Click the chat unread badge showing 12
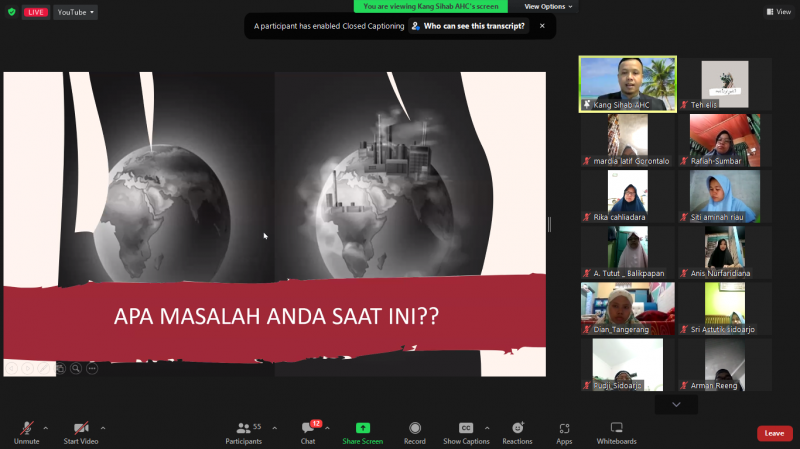 tap(316, 423)
